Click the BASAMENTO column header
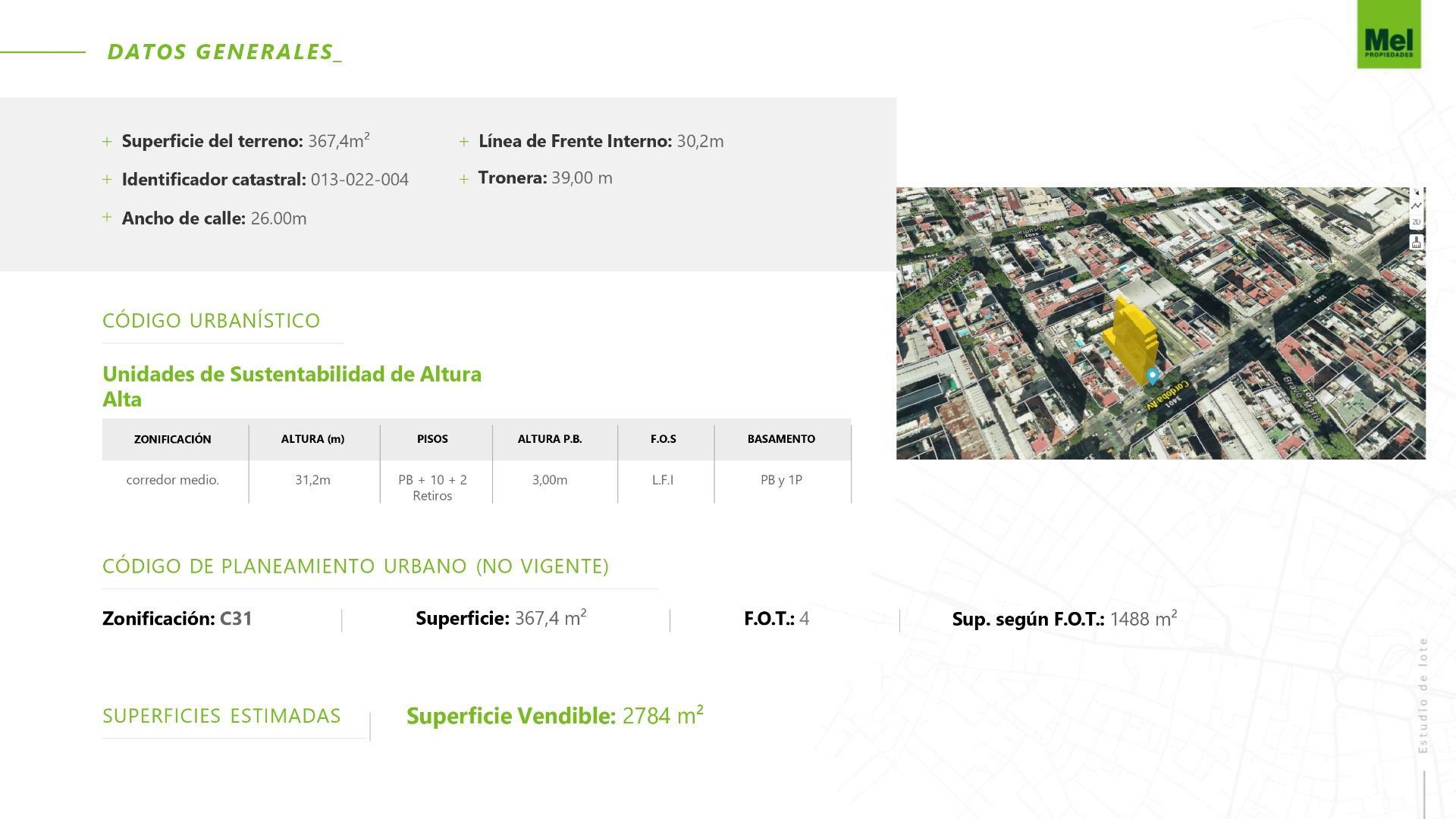 tap(781, 439)
